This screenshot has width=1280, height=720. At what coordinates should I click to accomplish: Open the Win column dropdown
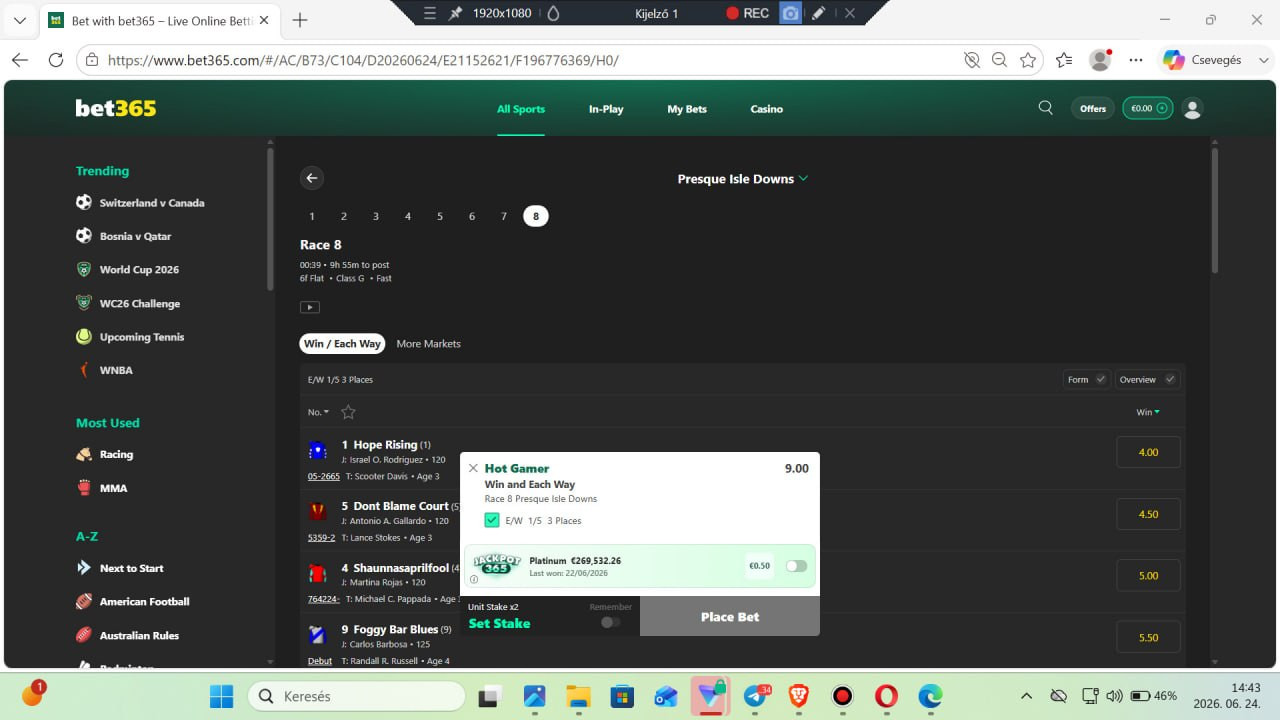[x=1148, y=412]
